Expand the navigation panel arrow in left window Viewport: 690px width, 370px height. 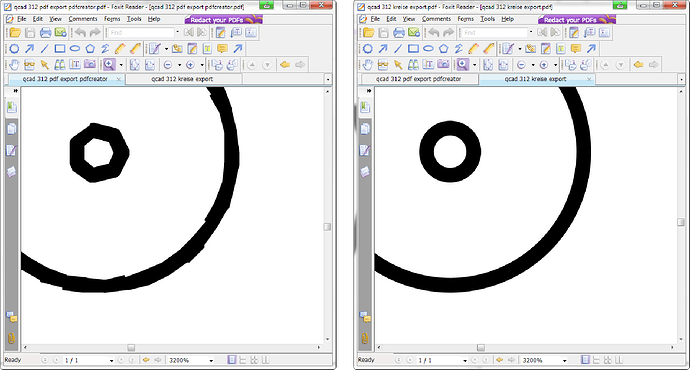click(15, 91)
